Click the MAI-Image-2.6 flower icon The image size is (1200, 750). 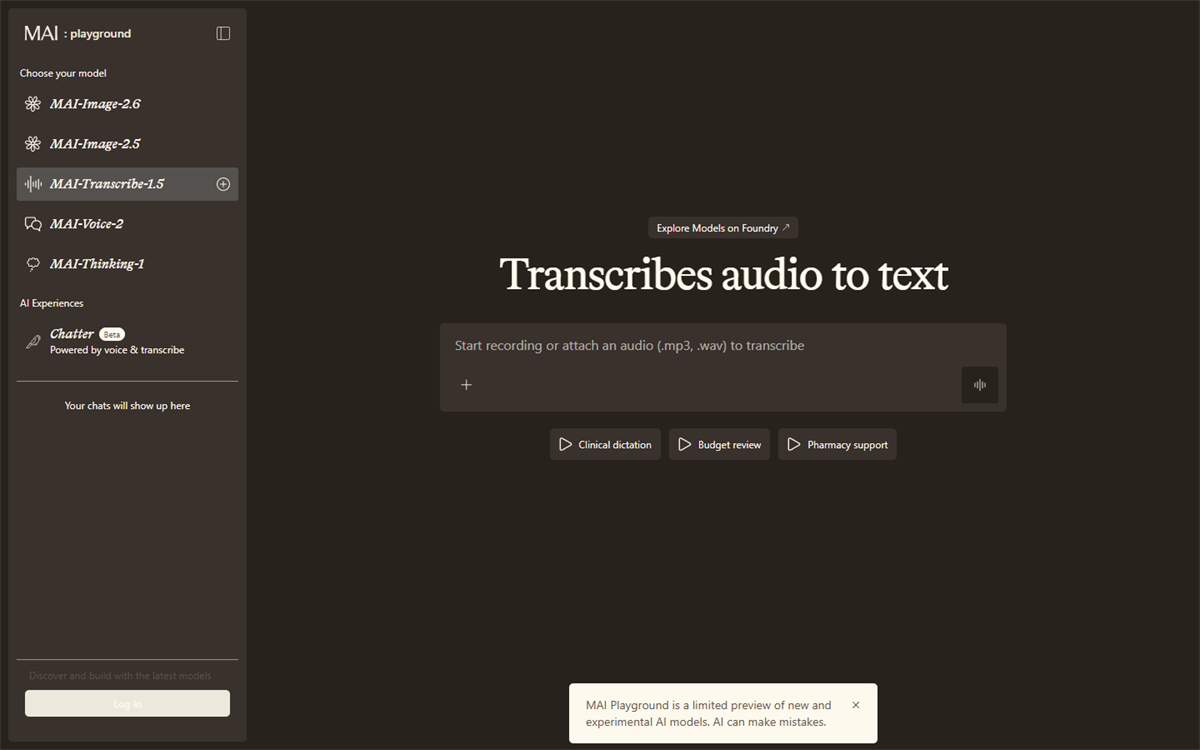coord(33,104)
